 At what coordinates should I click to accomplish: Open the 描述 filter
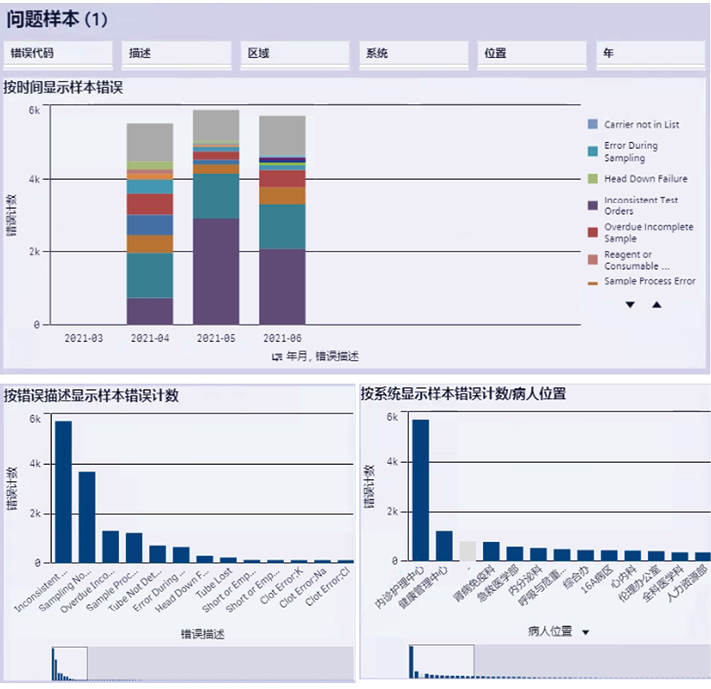pyautogui.click(x=175, y=53)
